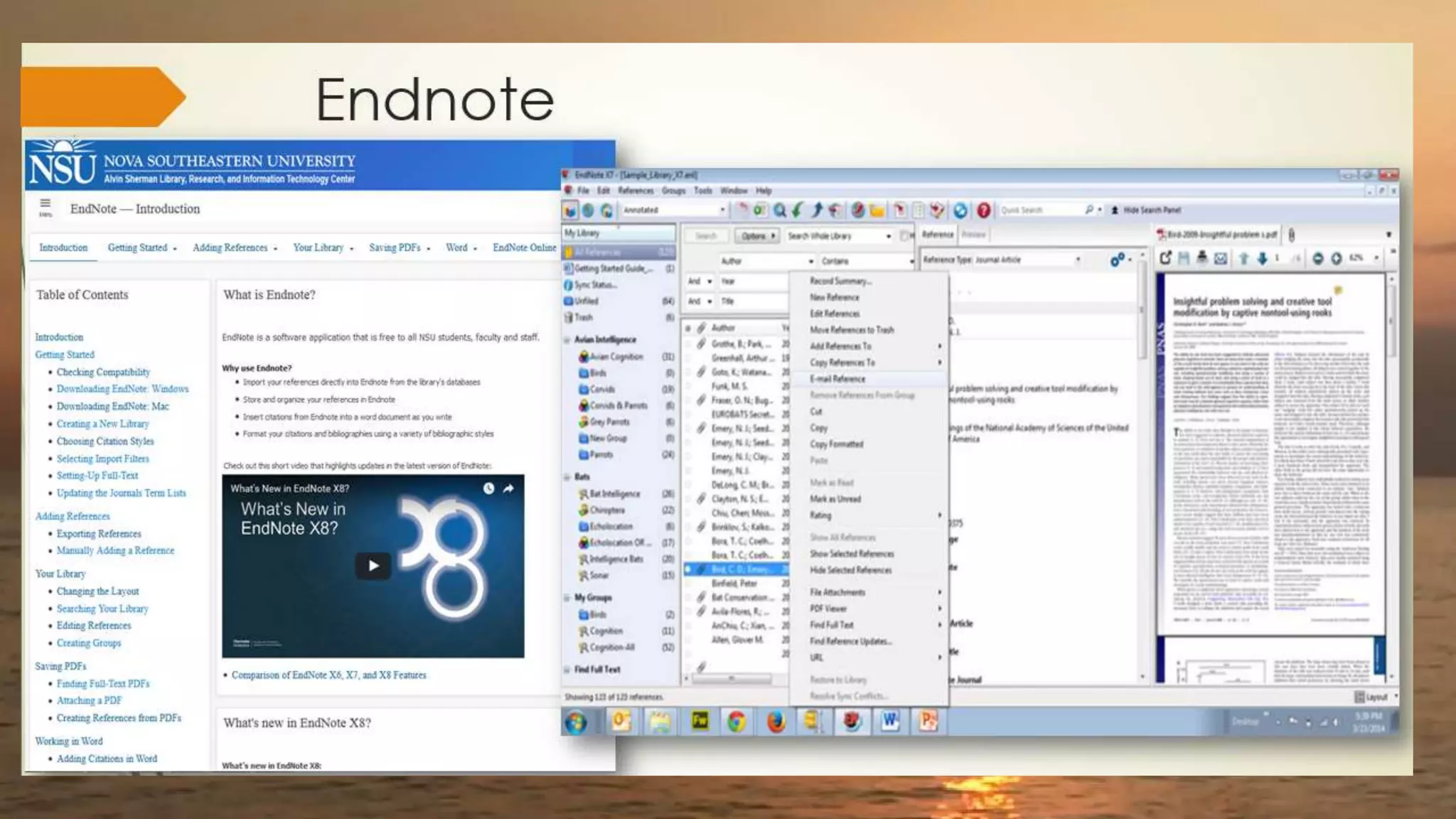The image size is (1456, 819).
Task: Open the Tools menu
Action: 702,191
